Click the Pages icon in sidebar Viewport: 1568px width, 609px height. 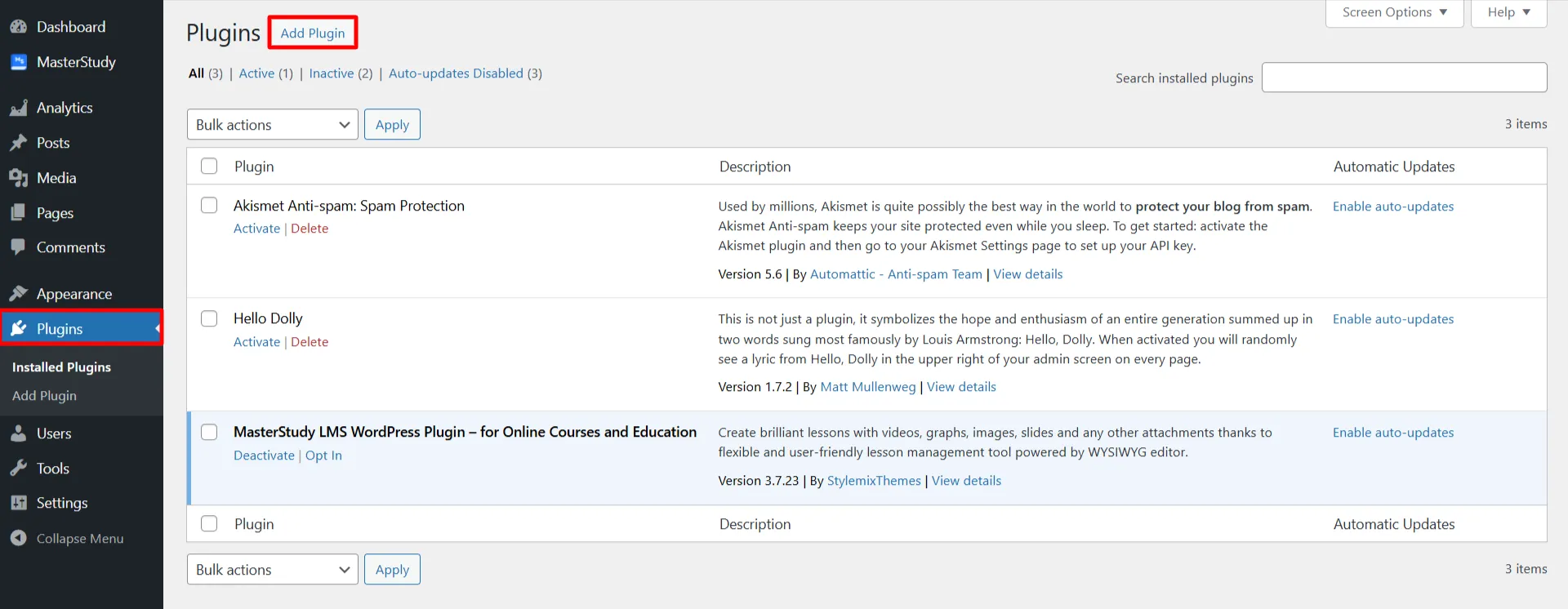19,213
